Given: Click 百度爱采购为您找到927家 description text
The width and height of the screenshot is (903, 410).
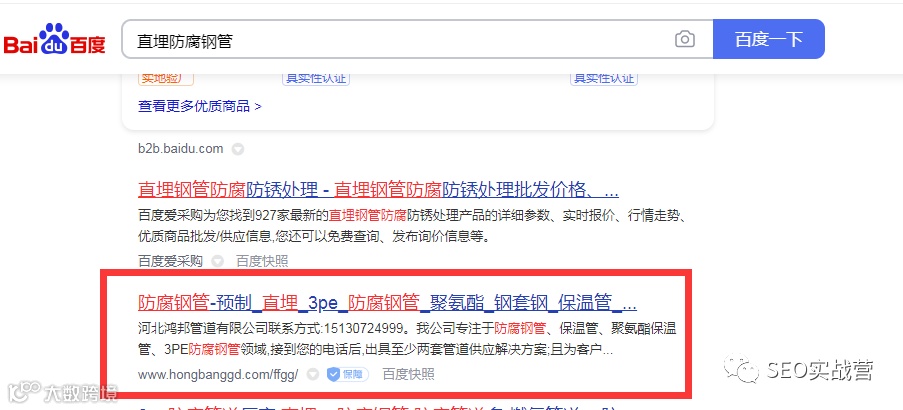Looking at the screenshot, I should [x=410, y=226].
